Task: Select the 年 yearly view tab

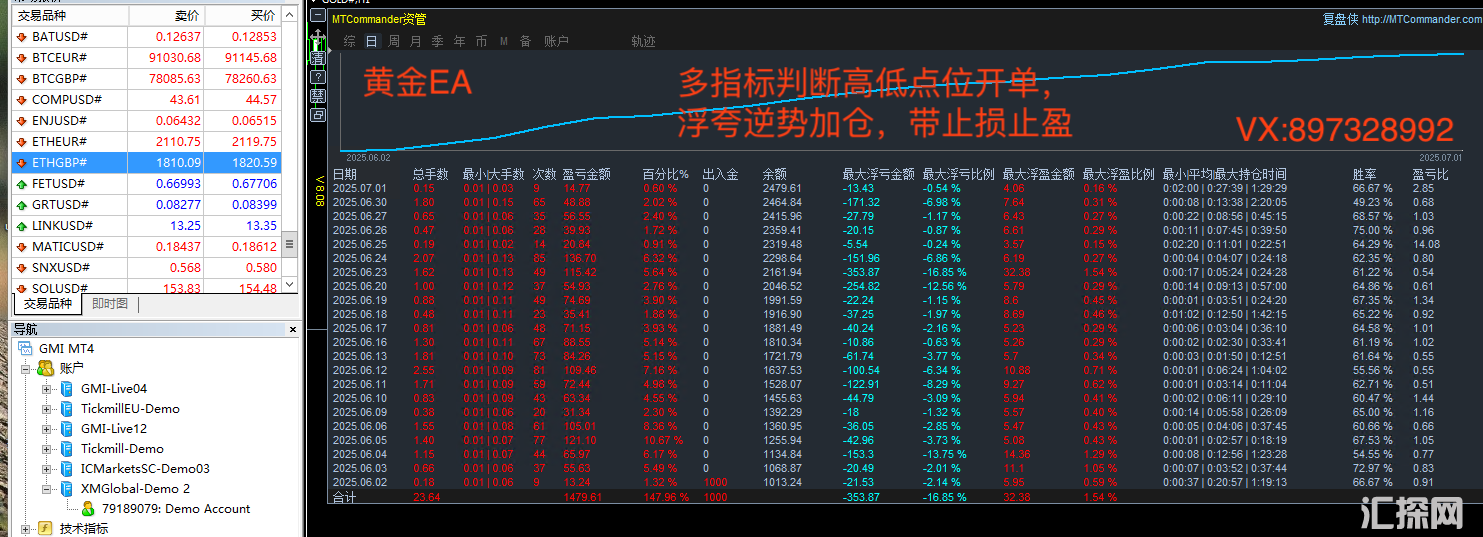Action: tap(460, 41)
